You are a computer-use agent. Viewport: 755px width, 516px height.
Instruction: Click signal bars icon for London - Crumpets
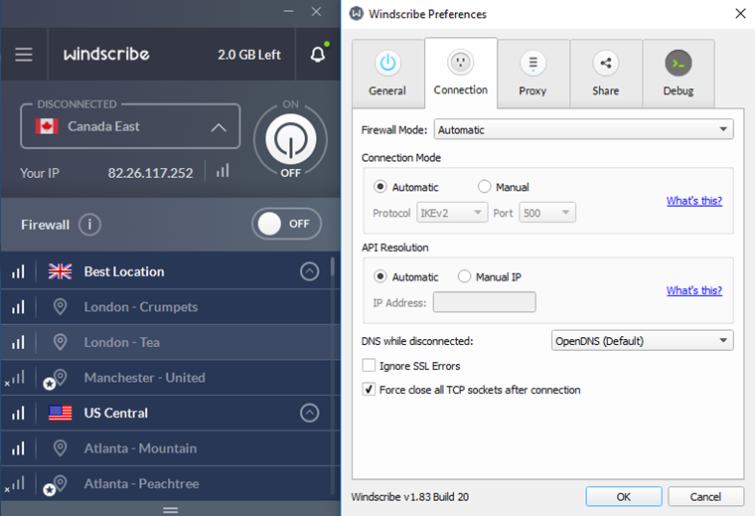(18, 307)
